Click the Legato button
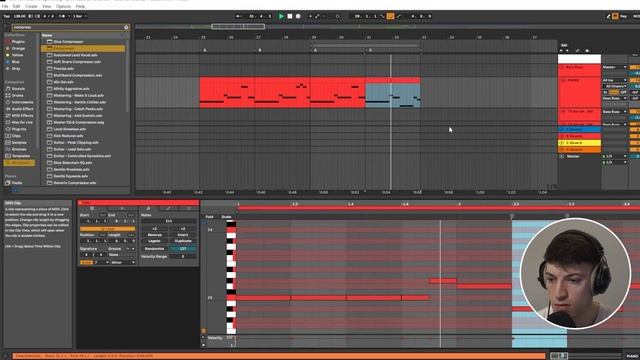Screen dimensions: 640x360 tap(154, 241)
